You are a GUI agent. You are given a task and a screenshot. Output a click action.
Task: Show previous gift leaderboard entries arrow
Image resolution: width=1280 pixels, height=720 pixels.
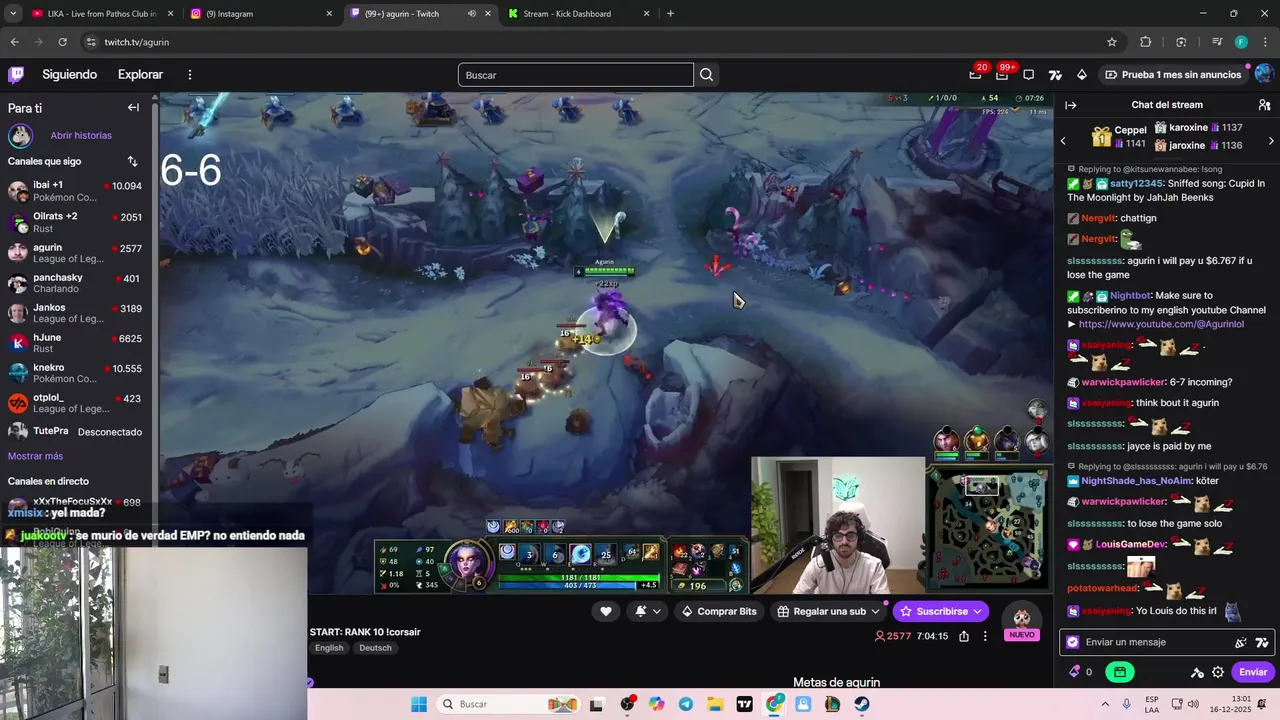click(1063, 141)
